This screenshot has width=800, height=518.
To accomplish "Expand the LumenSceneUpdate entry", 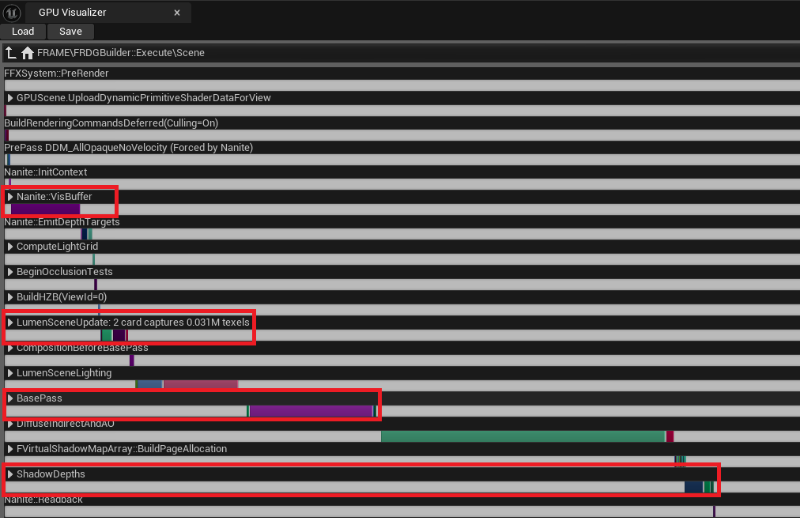I will pos(10,323).
